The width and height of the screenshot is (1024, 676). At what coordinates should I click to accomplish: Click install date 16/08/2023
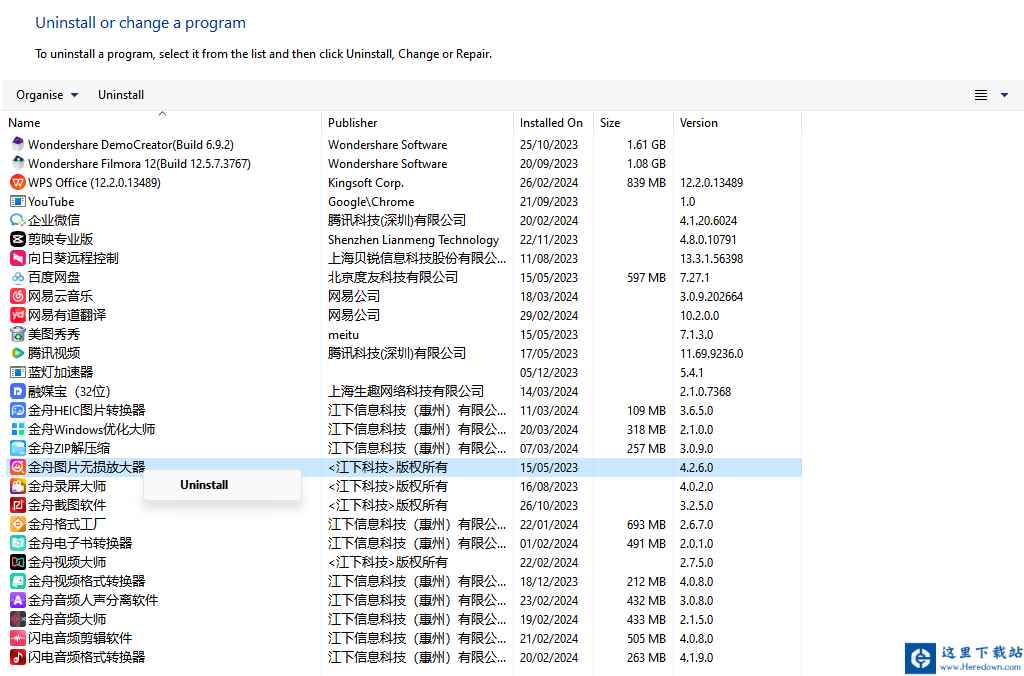coord(549,487)
